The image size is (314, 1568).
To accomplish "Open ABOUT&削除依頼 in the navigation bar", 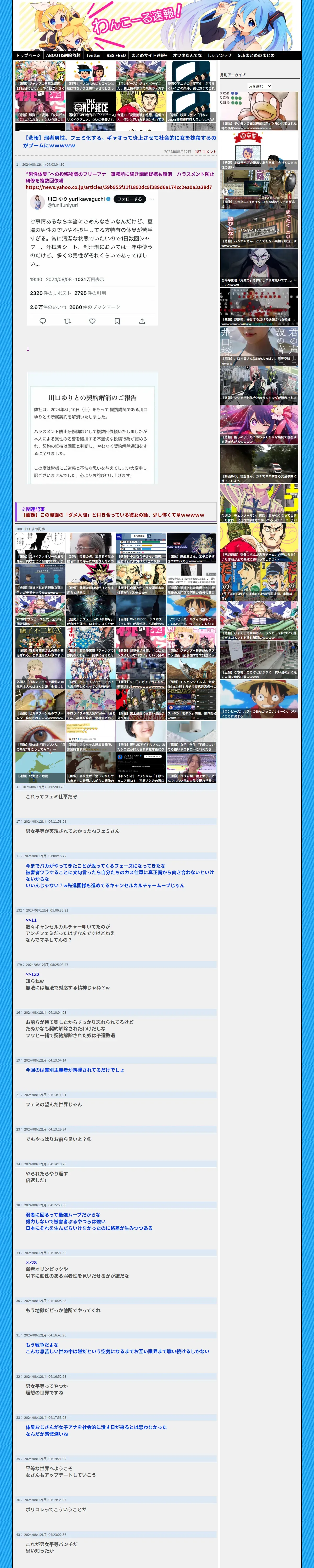I will (x=63, y=55).
